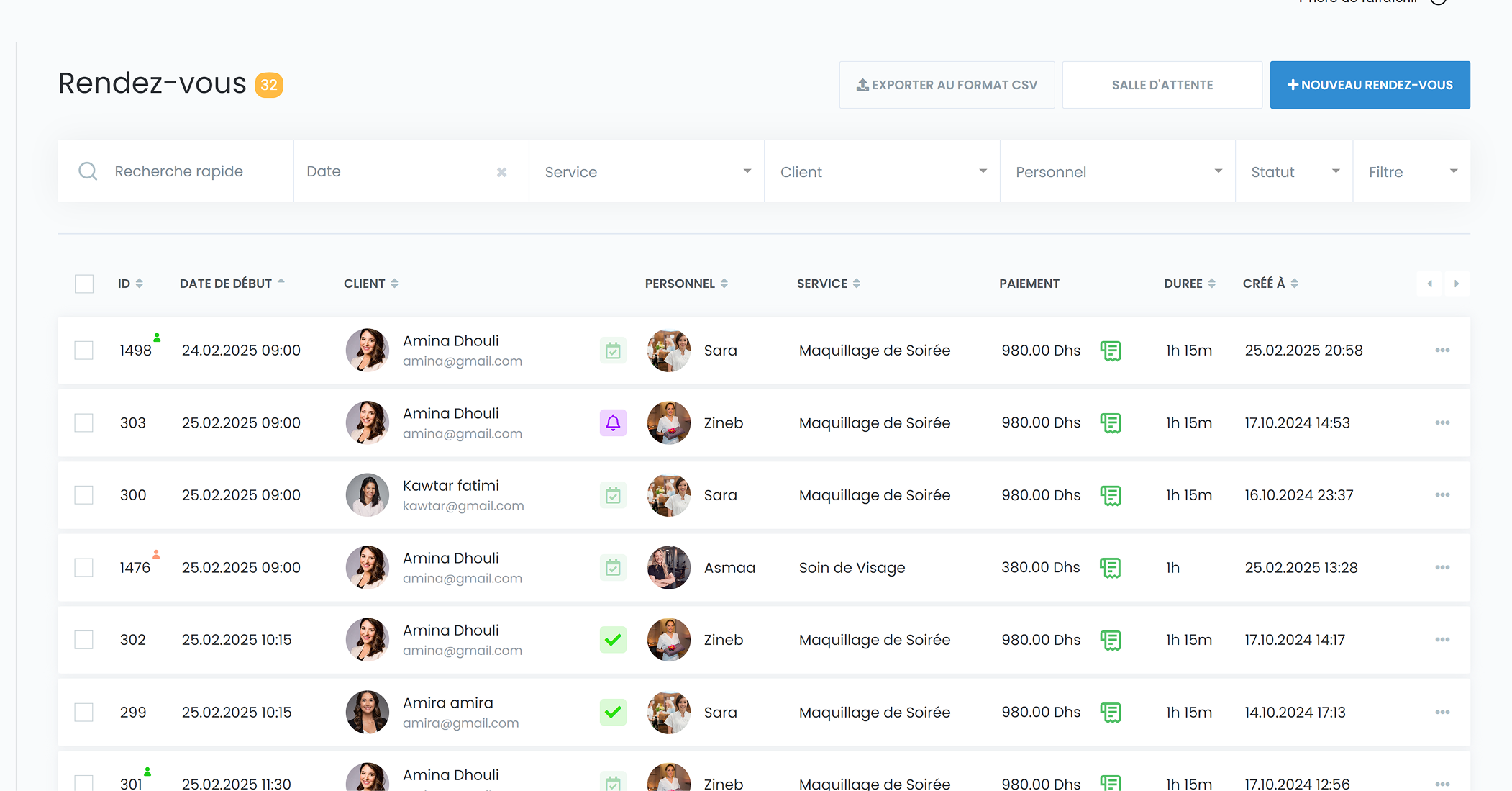The width and height of the screenshot is (1512, 791).
Task: Click green checkmark status on appointment 302
Action: point(613,639)
